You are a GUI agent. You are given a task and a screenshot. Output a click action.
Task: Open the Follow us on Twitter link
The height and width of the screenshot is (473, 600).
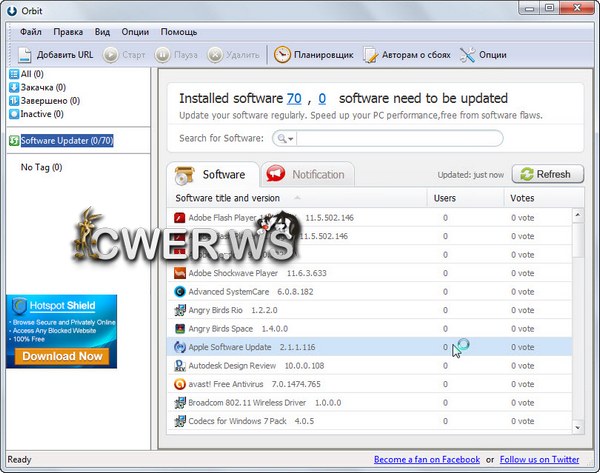pos(539,460)
